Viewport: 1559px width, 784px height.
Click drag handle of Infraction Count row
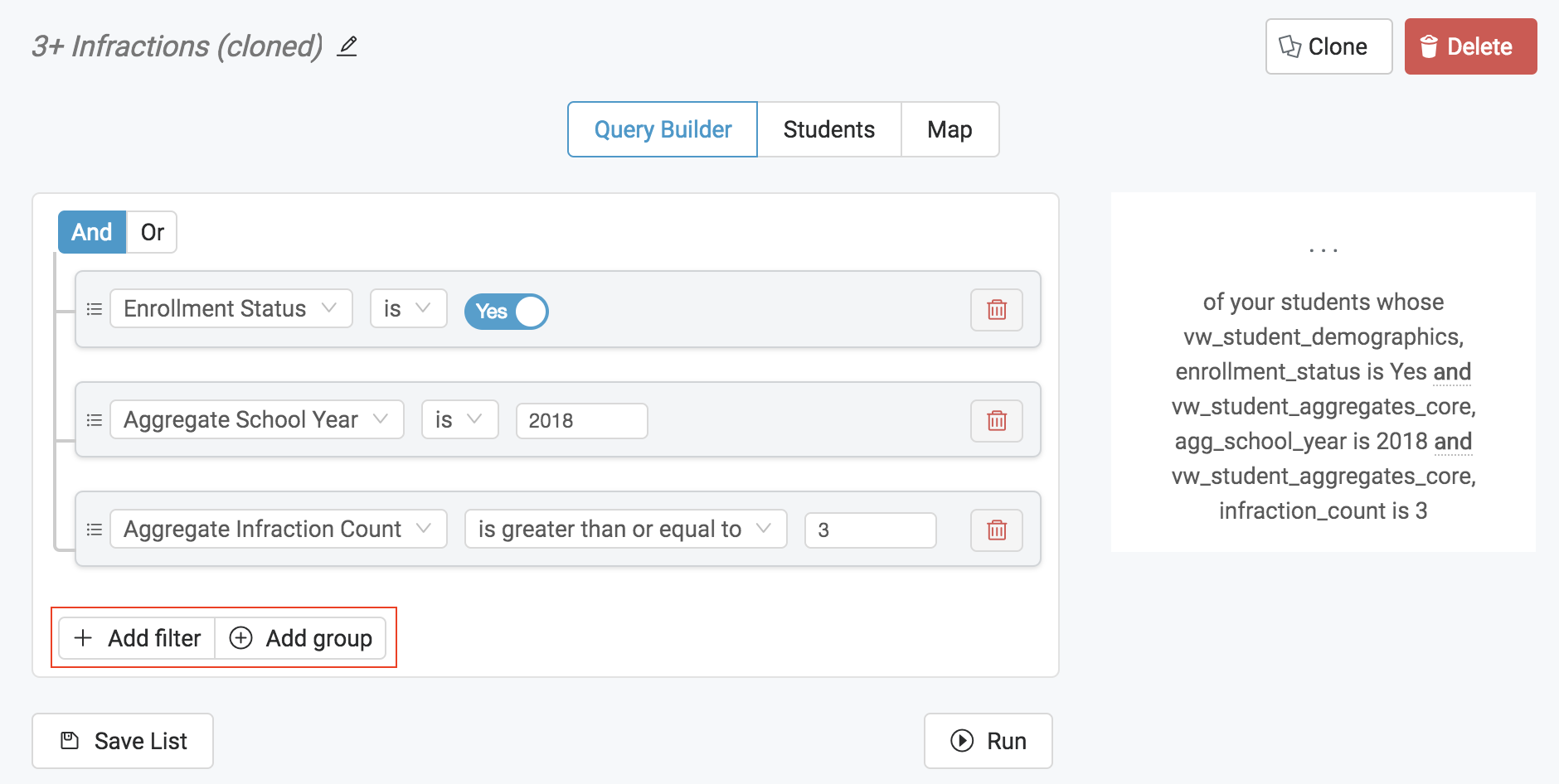95,530
